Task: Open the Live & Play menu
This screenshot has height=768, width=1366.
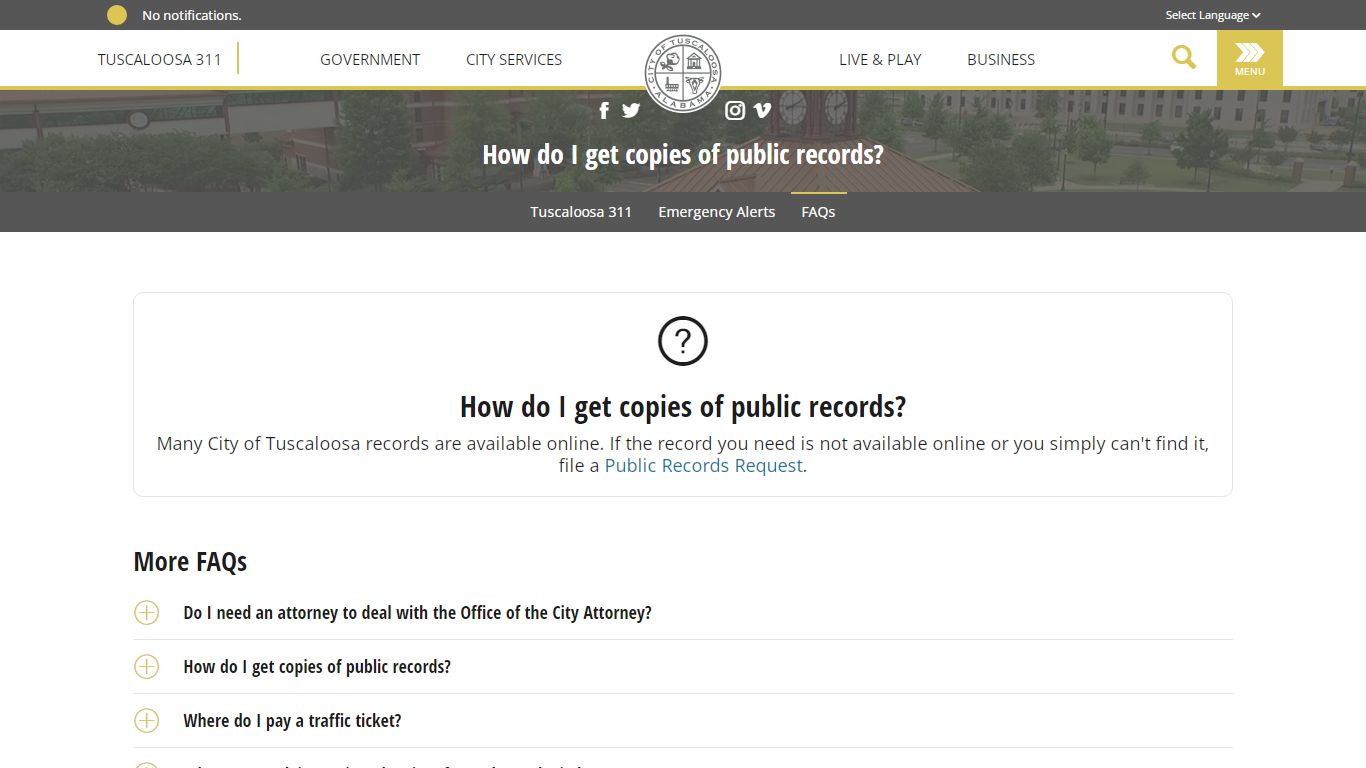Action: [x=880, y=59]
